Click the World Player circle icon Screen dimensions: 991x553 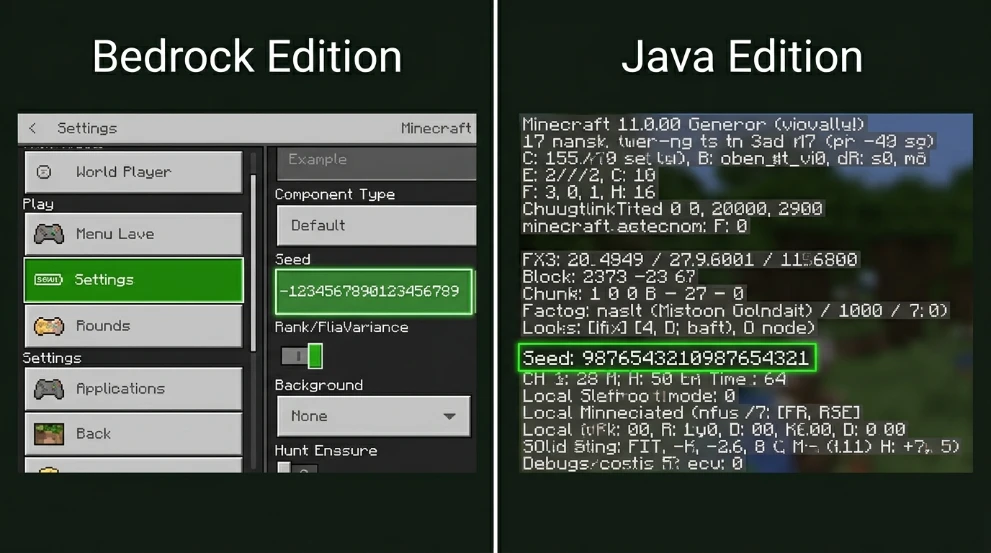coord(44,172)
